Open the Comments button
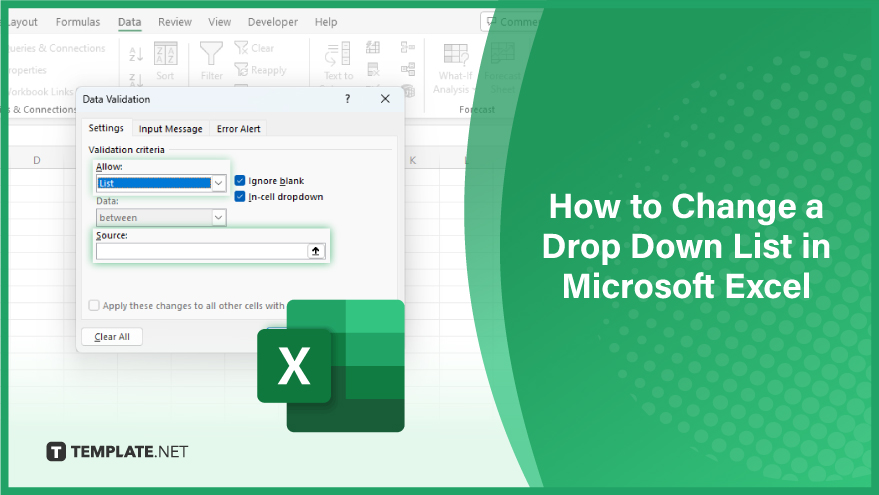879x495 pixels. tap(511, 22)
